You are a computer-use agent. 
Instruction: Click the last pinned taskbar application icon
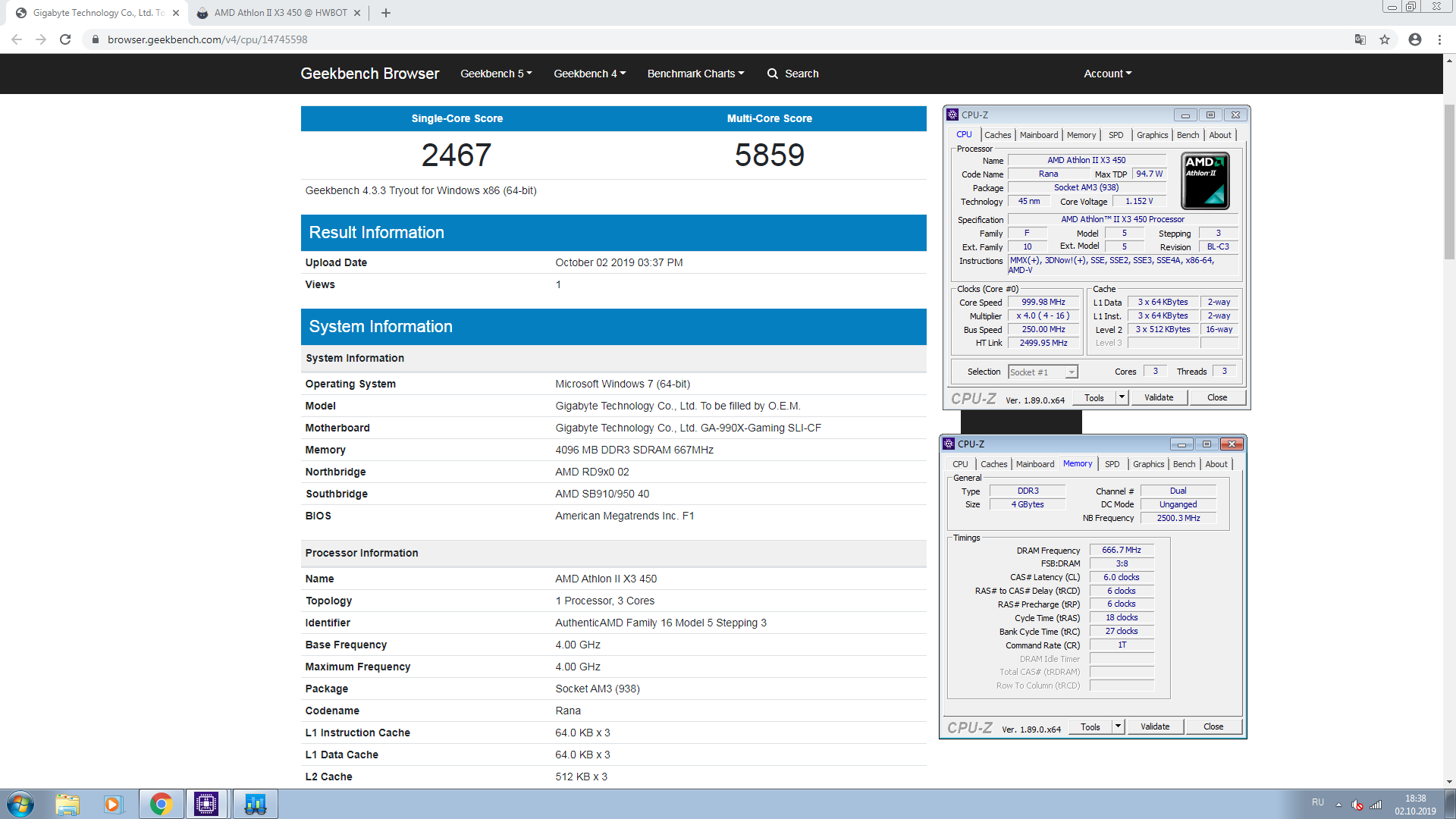[x=256, y=804]
